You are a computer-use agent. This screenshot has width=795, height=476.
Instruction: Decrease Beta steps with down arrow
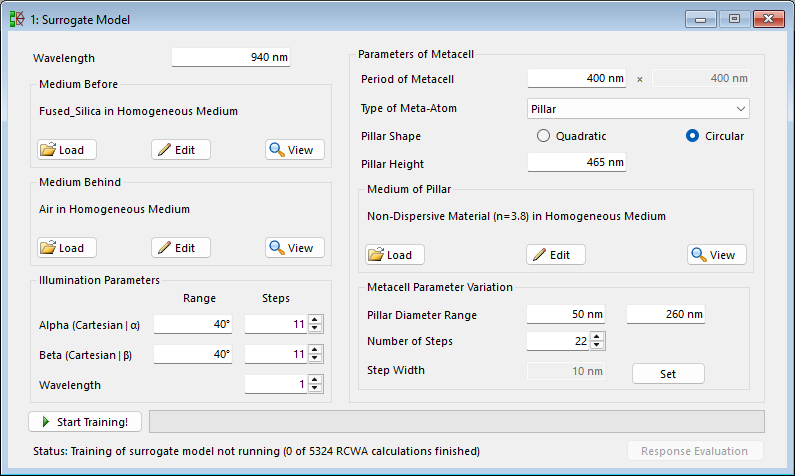coord(316,358)
